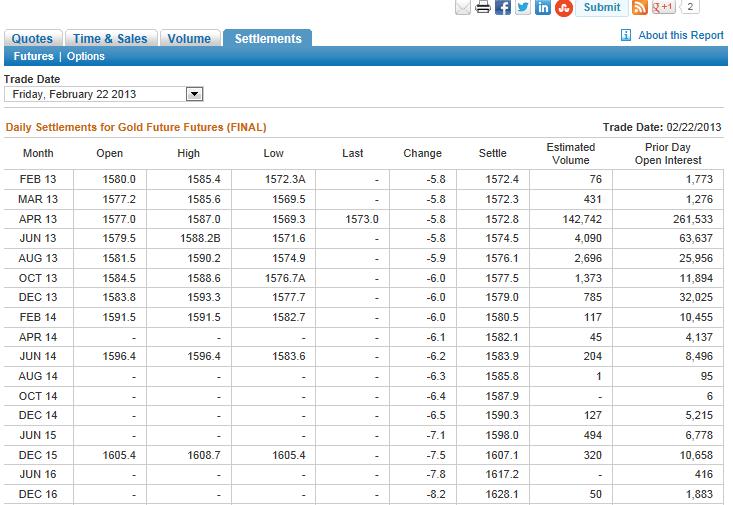Open the About this Report link

pos(680,35)
